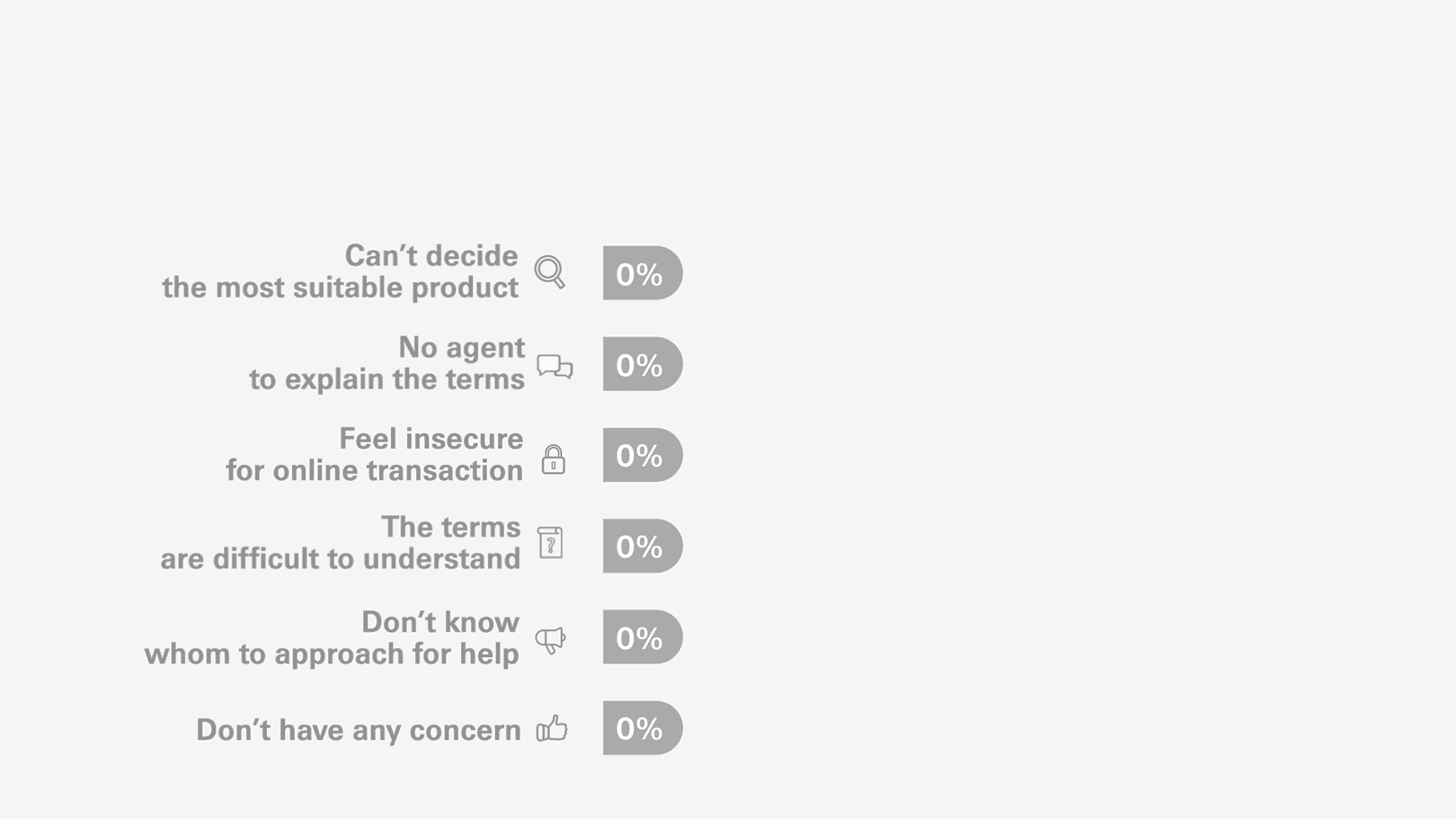The image size is (1456, 819).
Task: Select the 0% badge beside the chat bubbles
Action: point(642,364)
